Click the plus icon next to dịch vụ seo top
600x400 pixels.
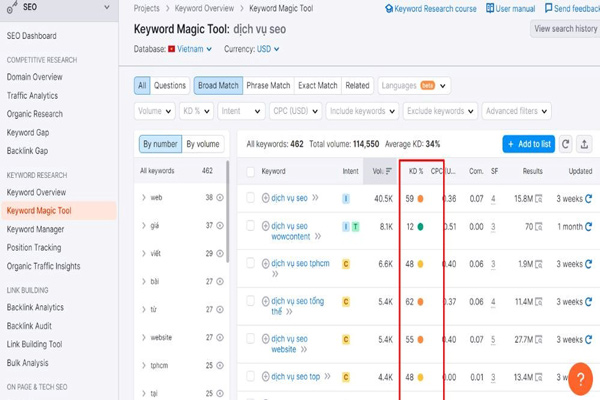click(x=266, y=377)
